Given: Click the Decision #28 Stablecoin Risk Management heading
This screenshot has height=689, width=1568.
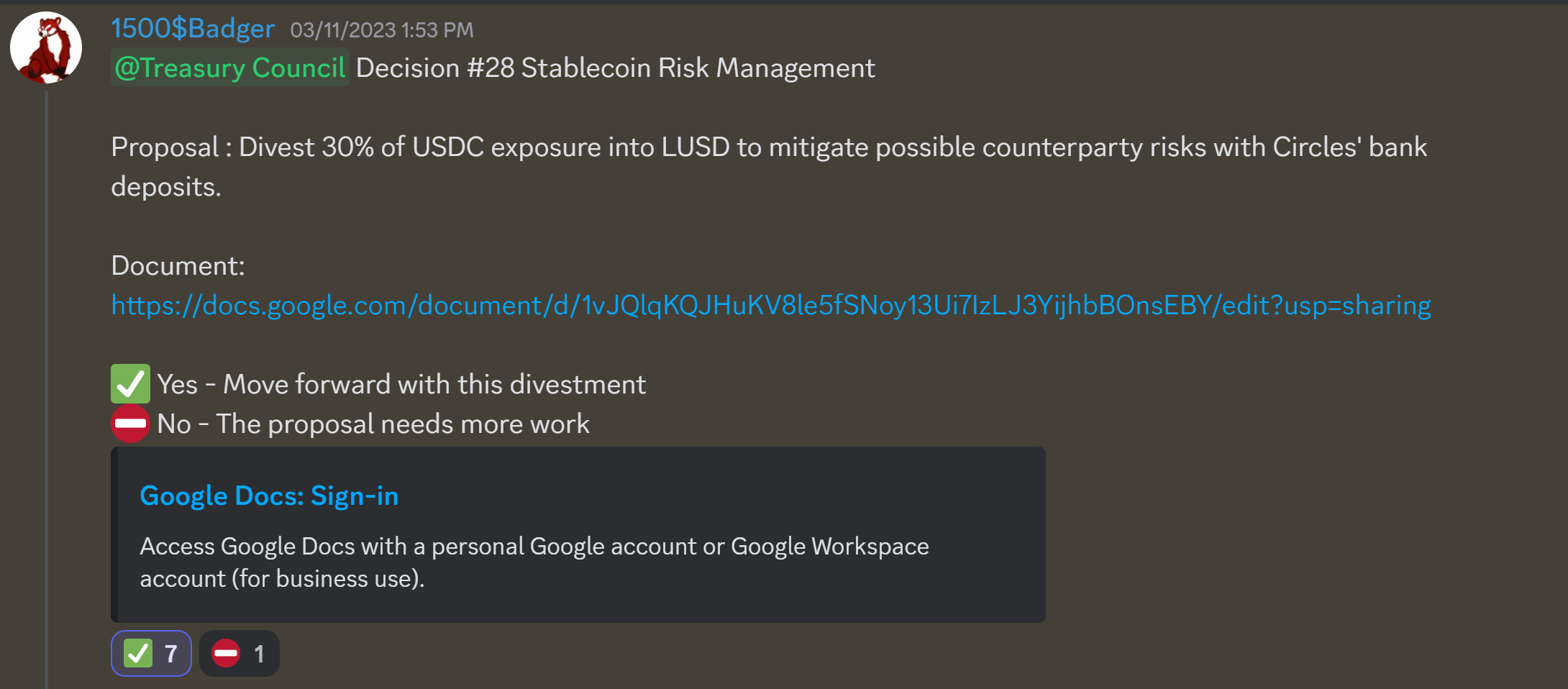Looking at the screenshot, I should [x=615, y=68].
